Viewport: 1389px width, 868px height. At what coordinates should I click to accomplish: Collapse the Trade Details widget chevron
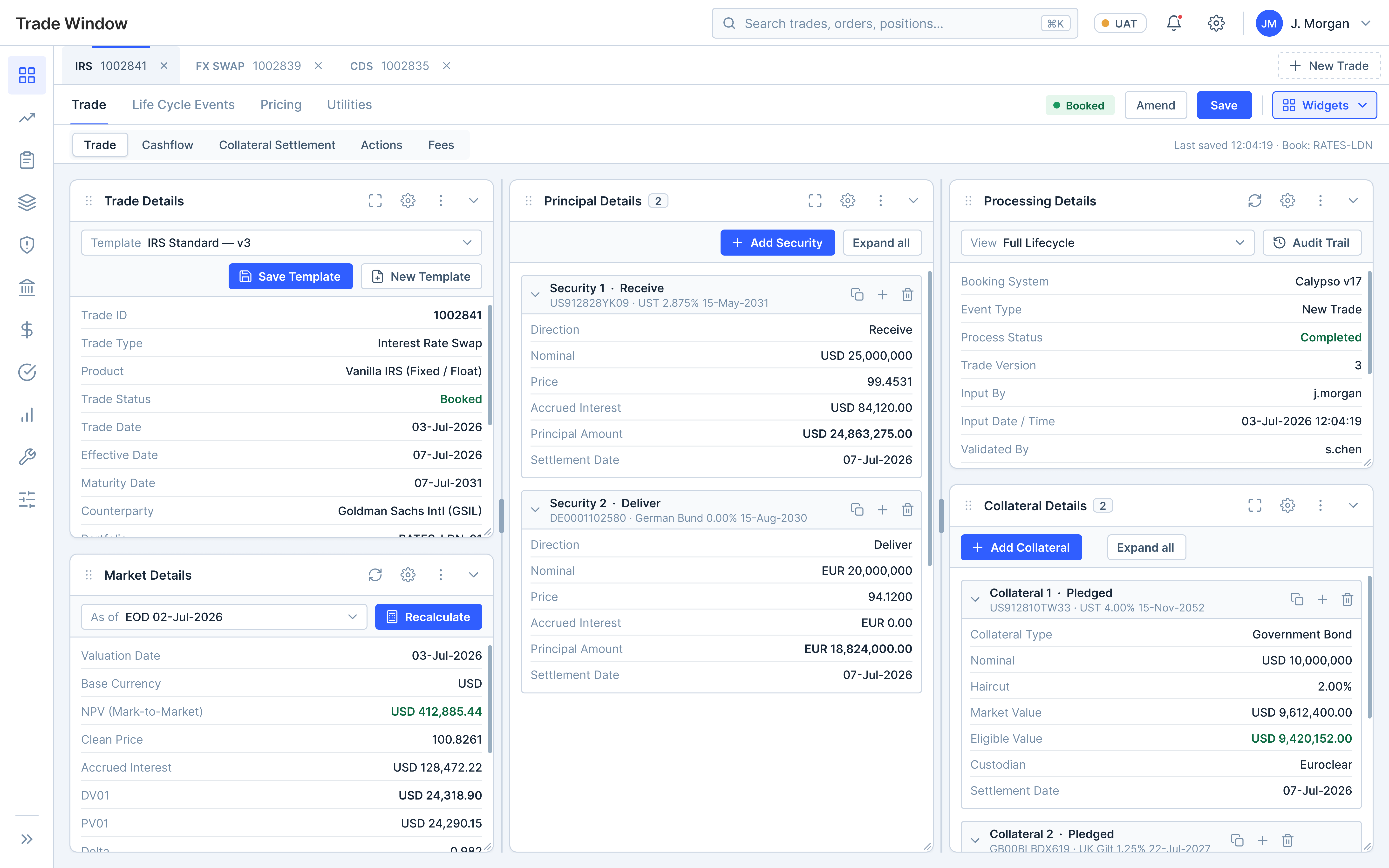(474, 200)
